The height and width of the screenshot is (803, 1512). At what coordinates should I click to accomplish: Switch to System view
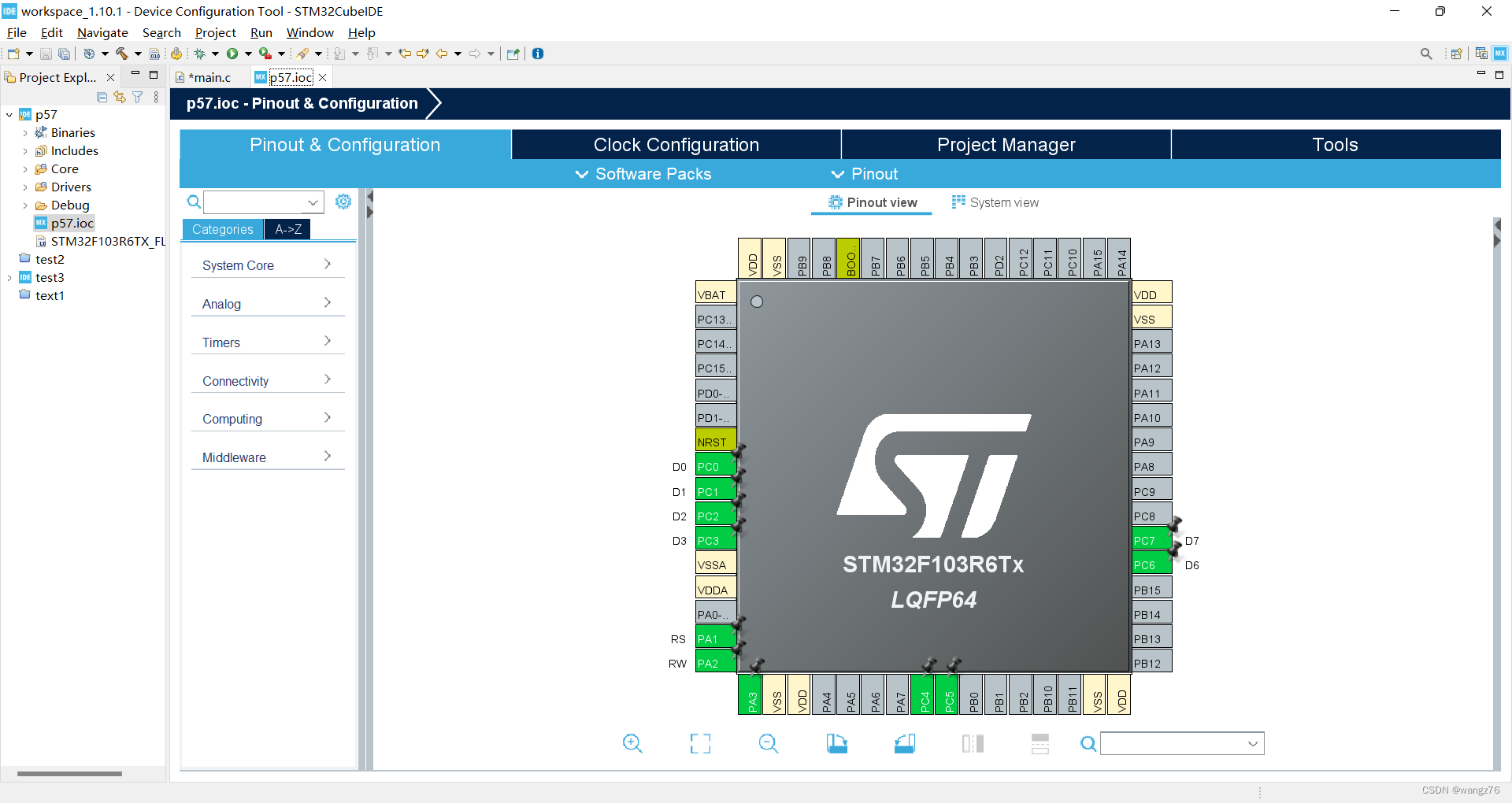point(995,202)
